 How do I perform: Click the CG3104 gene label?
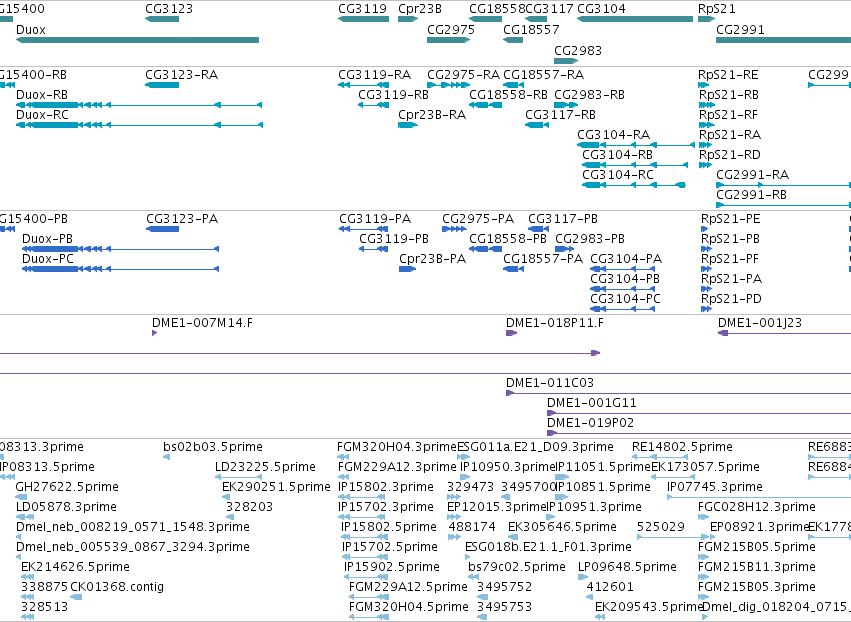601,9
